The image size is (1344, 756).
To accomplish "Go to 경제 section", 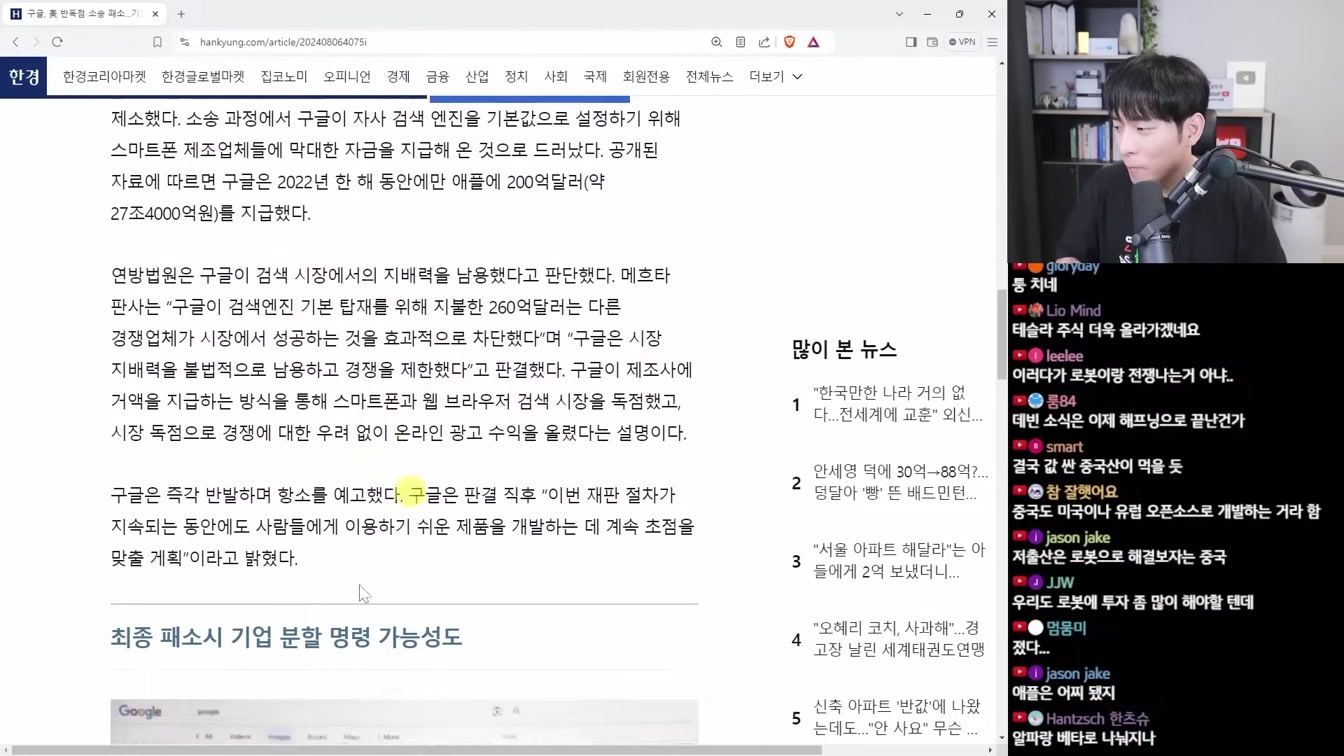I will coord(398,77).
